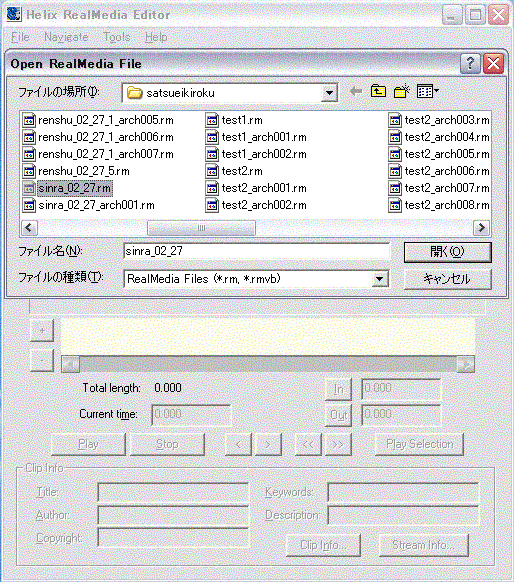The width and height of the screenshot is (514, 582).
Task: Create a new folder icon
Action: pyautogui.click(x=402, y=91)
